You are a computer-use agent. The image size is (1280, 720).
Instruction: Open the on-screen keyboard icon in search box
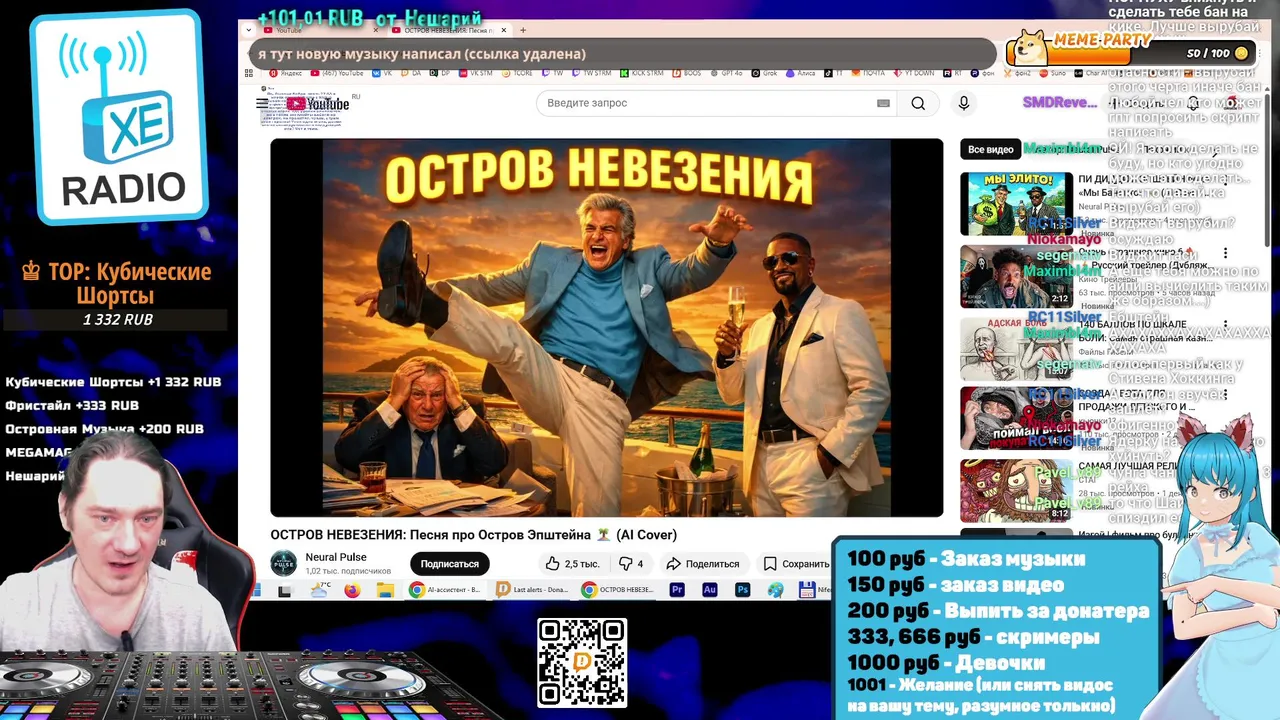point(883,103)
